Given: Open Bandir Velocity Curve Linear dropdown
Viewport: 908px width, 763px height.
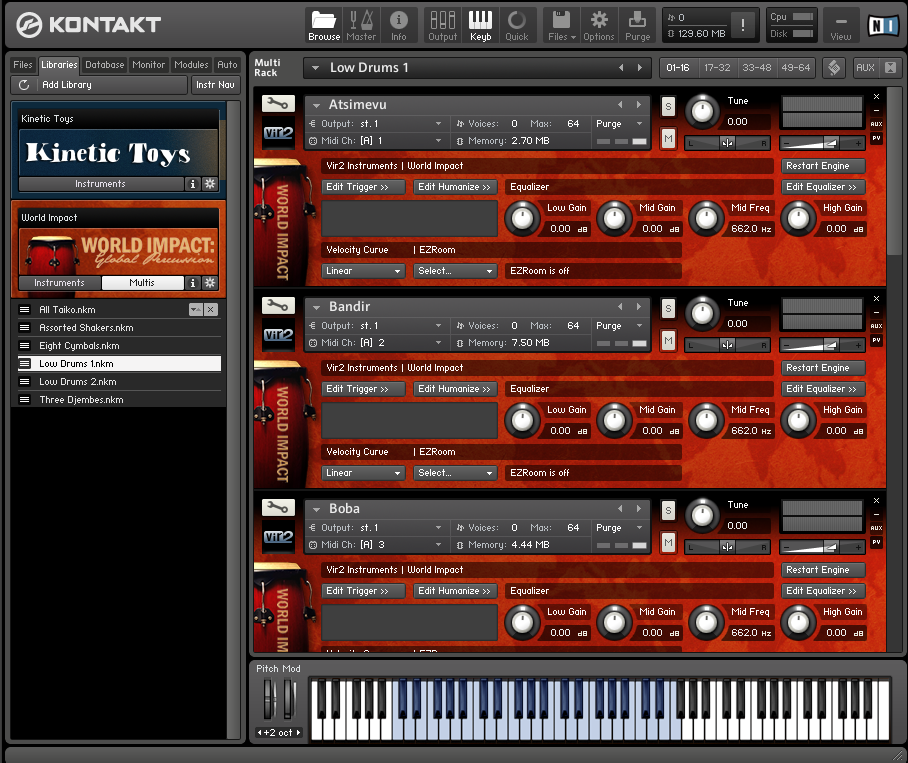Looking at the screenshot, I should point(363,473).
